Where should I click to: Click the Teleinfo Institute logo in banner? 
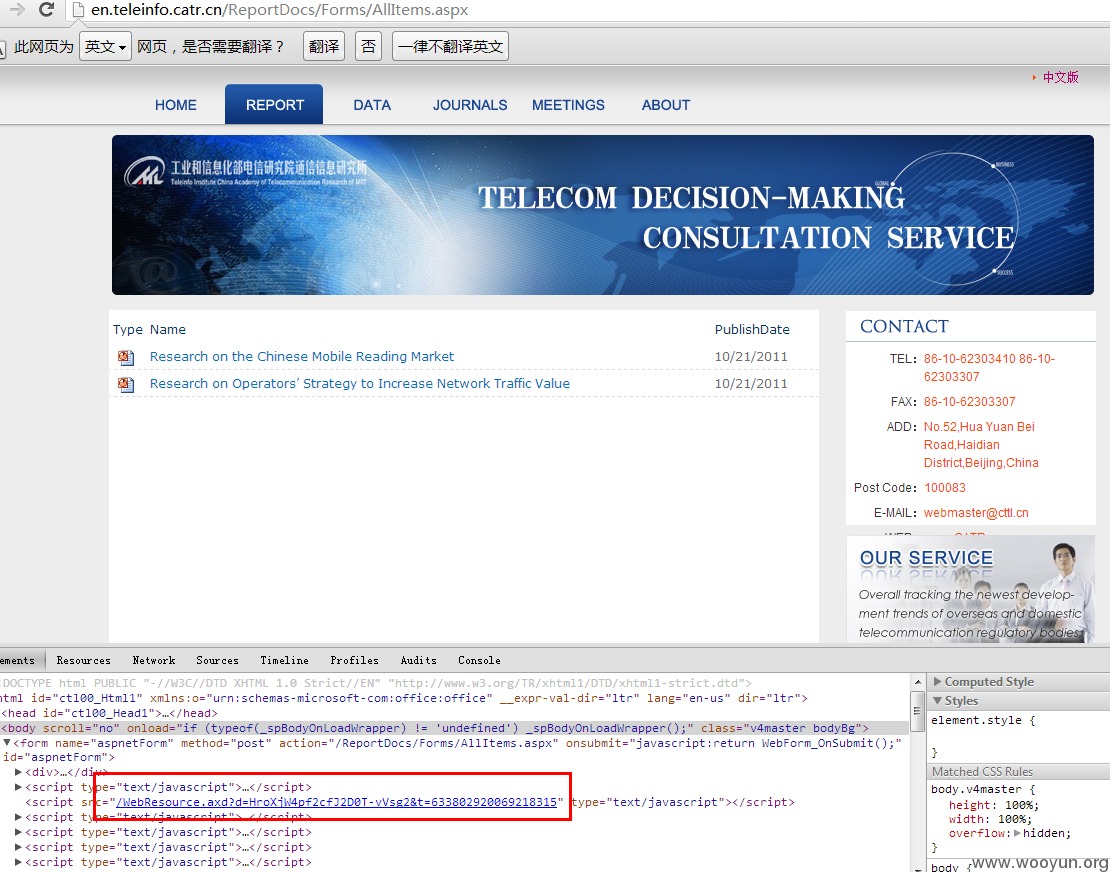(246, 172)
